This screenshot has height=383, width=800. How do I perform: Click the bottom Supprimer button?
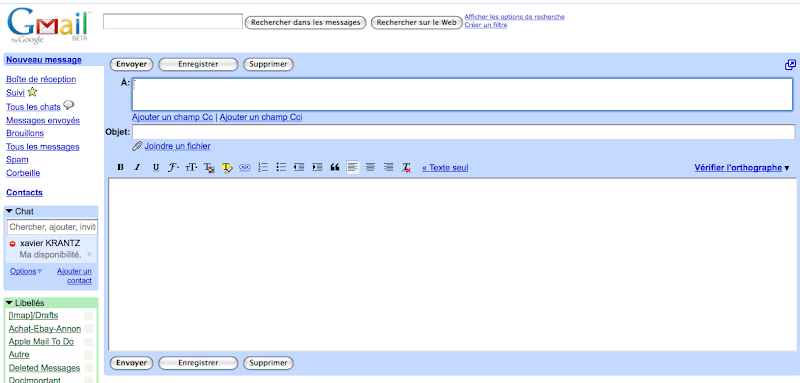(x=268, y=363)
